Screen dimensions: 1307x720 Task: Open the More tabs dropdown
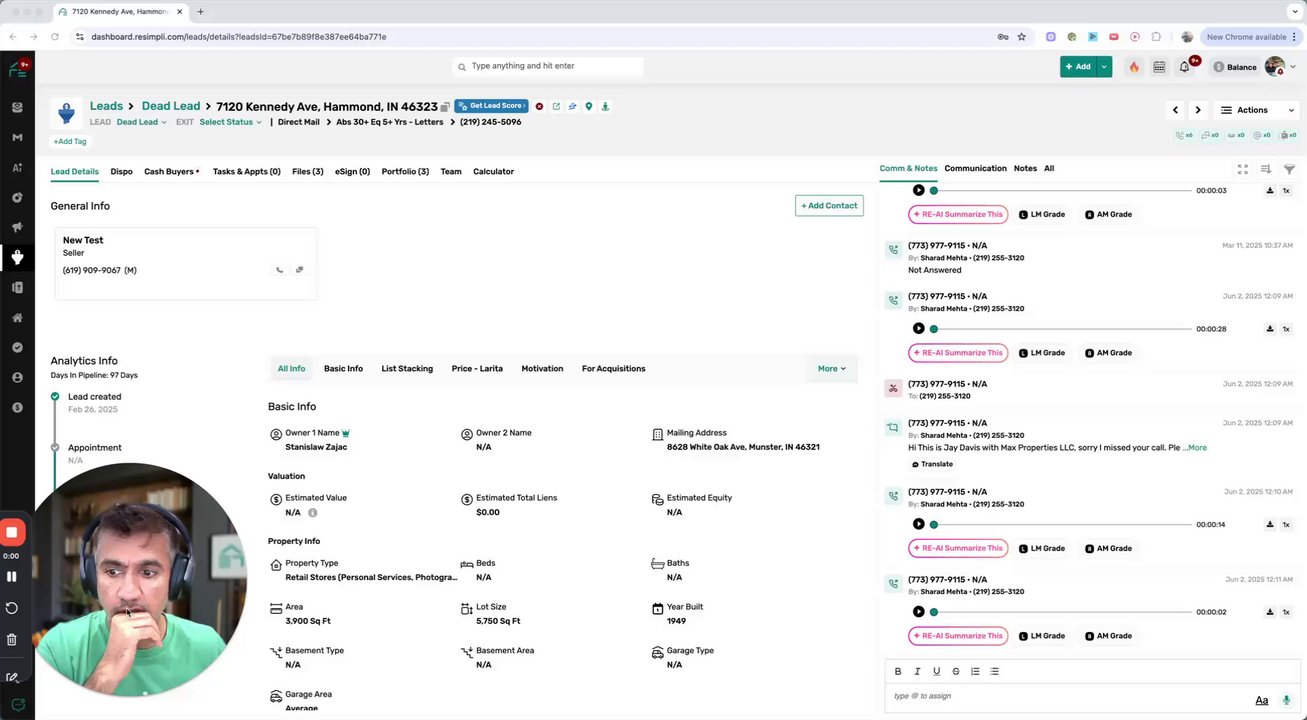pyautogui.click(x=831, y=369)
